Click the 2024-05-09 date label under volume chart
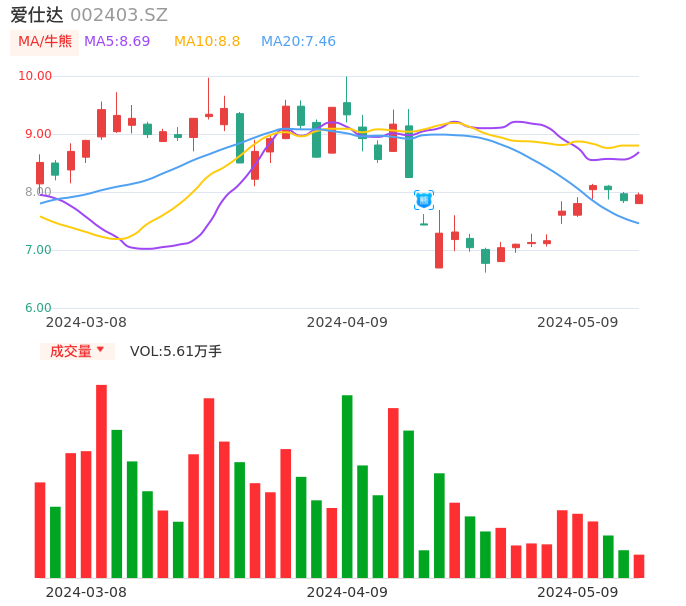The image size is (686, 606). click(x=577, y=592)
